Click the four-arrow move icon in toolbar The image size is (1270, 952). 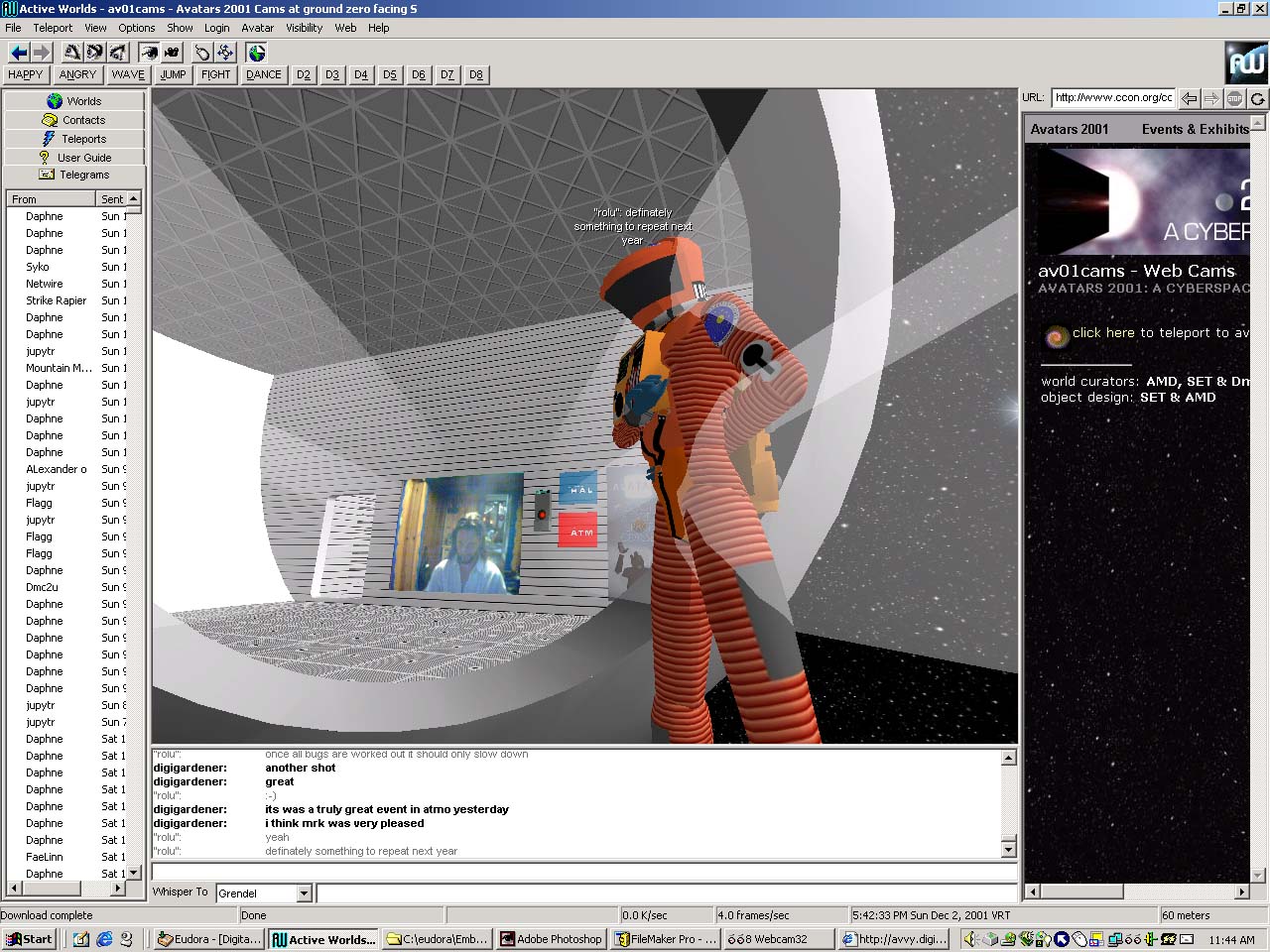point(225,53)
